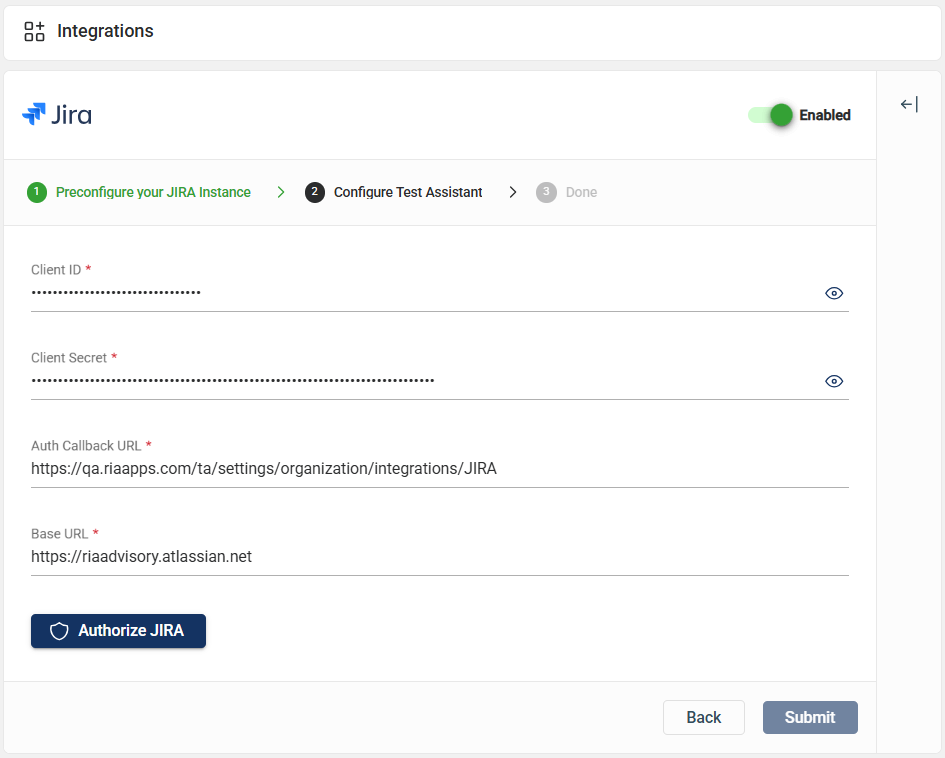This screenshot has height=758, width=945.
Task: Click chevron after Preconfigure your JIRA Instance
Action: 281,192
